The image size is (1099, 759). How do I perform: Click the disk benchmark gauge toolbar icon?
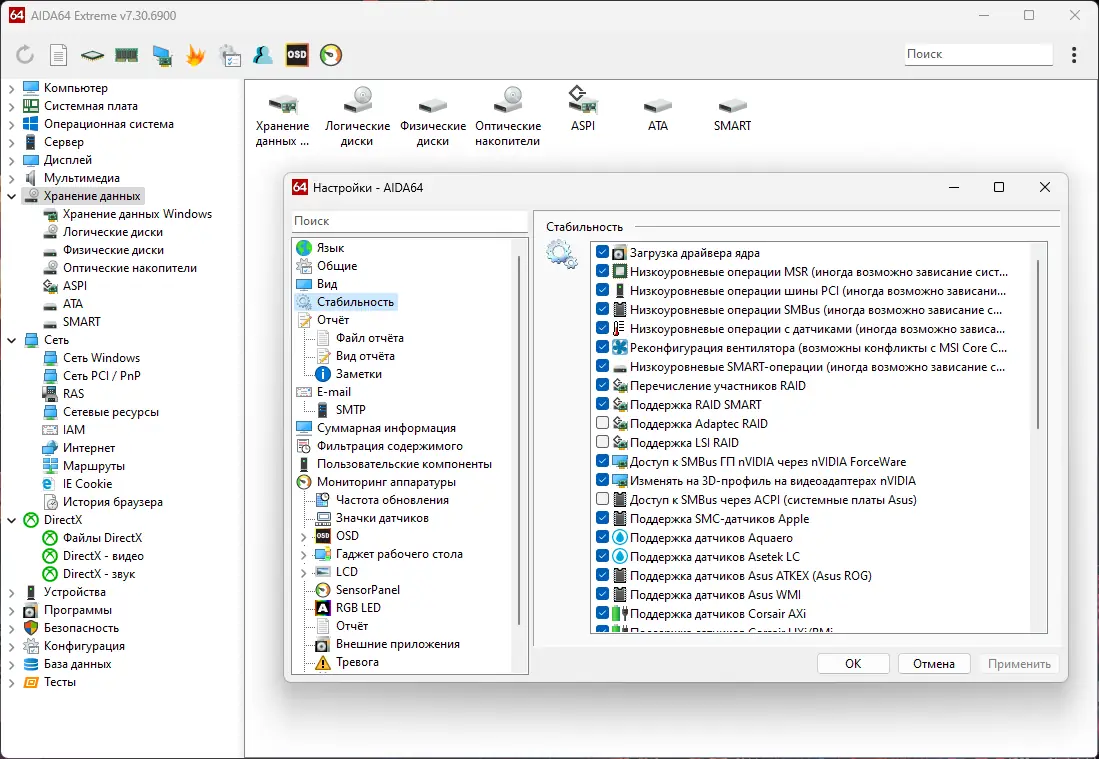(x=330, y=55)
